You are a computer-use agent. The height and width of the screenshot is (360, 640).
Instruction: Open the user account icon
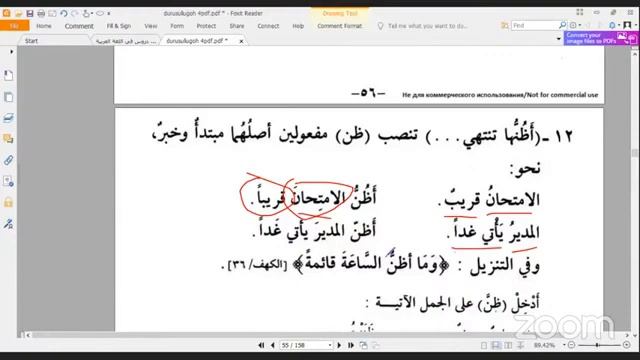(627, 25)
